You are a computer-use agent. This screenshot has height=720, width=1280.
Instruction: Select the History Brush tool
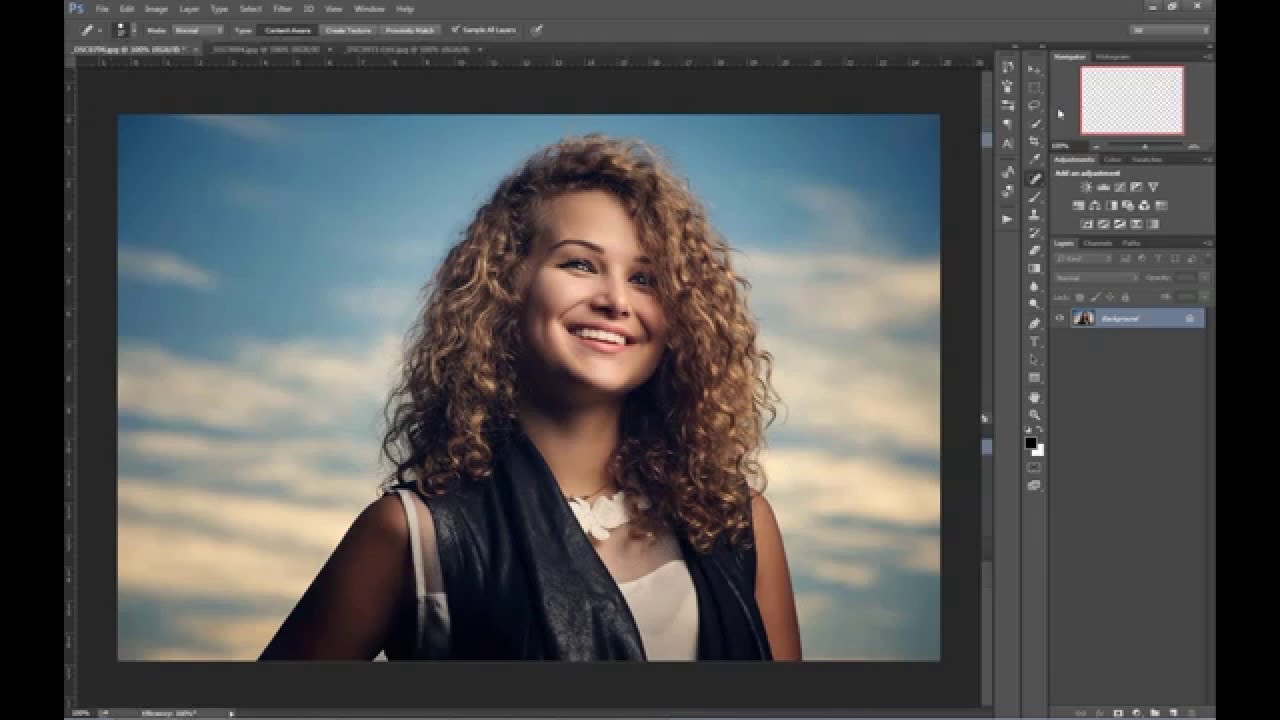(1035, 233)
